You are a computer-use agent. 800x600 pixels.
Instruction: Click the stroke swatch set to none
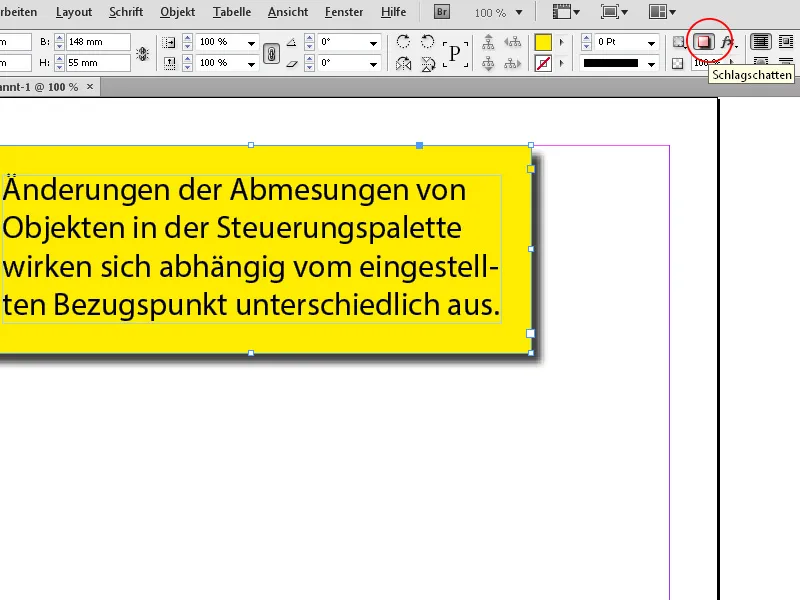tap(543, 64)
